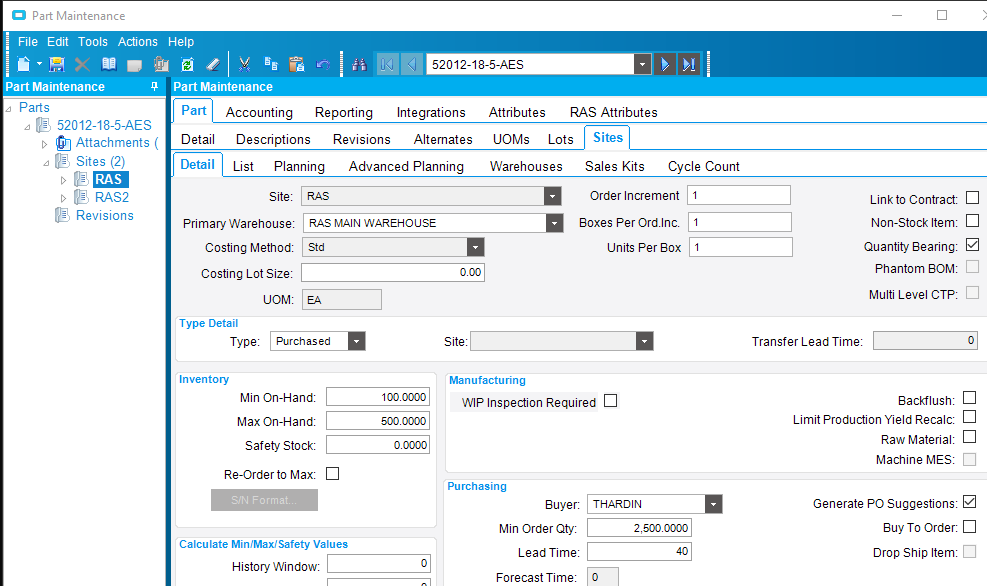This screenshot has width=987, height=586.
Task: Click the pin icon on tree panel
Action: pos(154,86)
